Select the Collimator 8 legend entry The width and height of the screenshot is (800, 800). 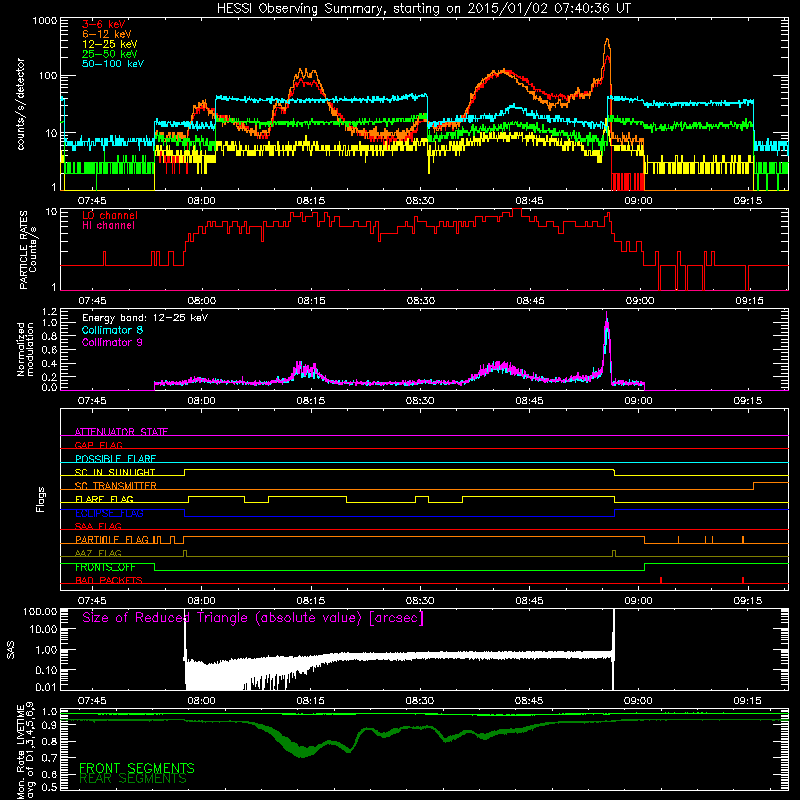(112, 330)
